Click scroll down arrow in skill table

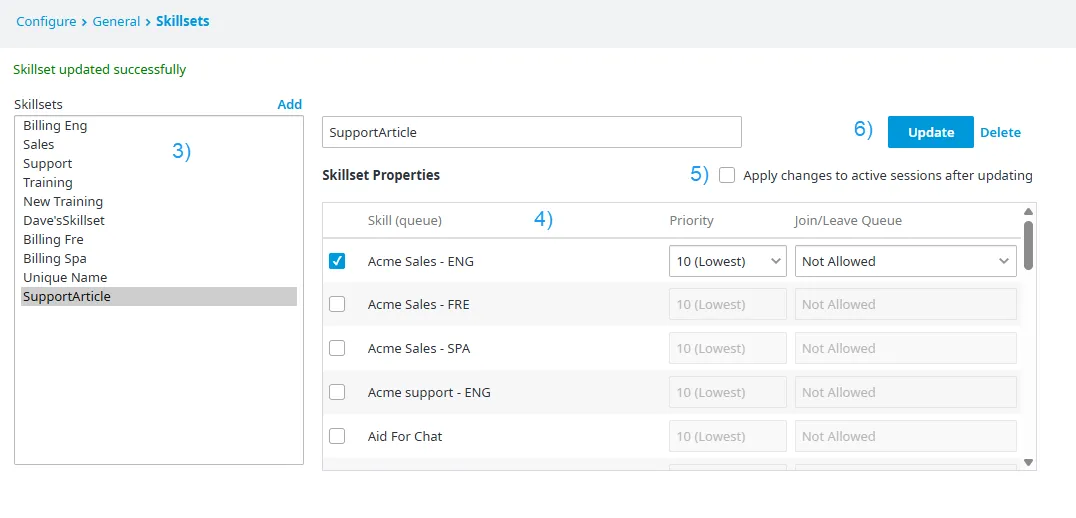(x=1028, y=462)
